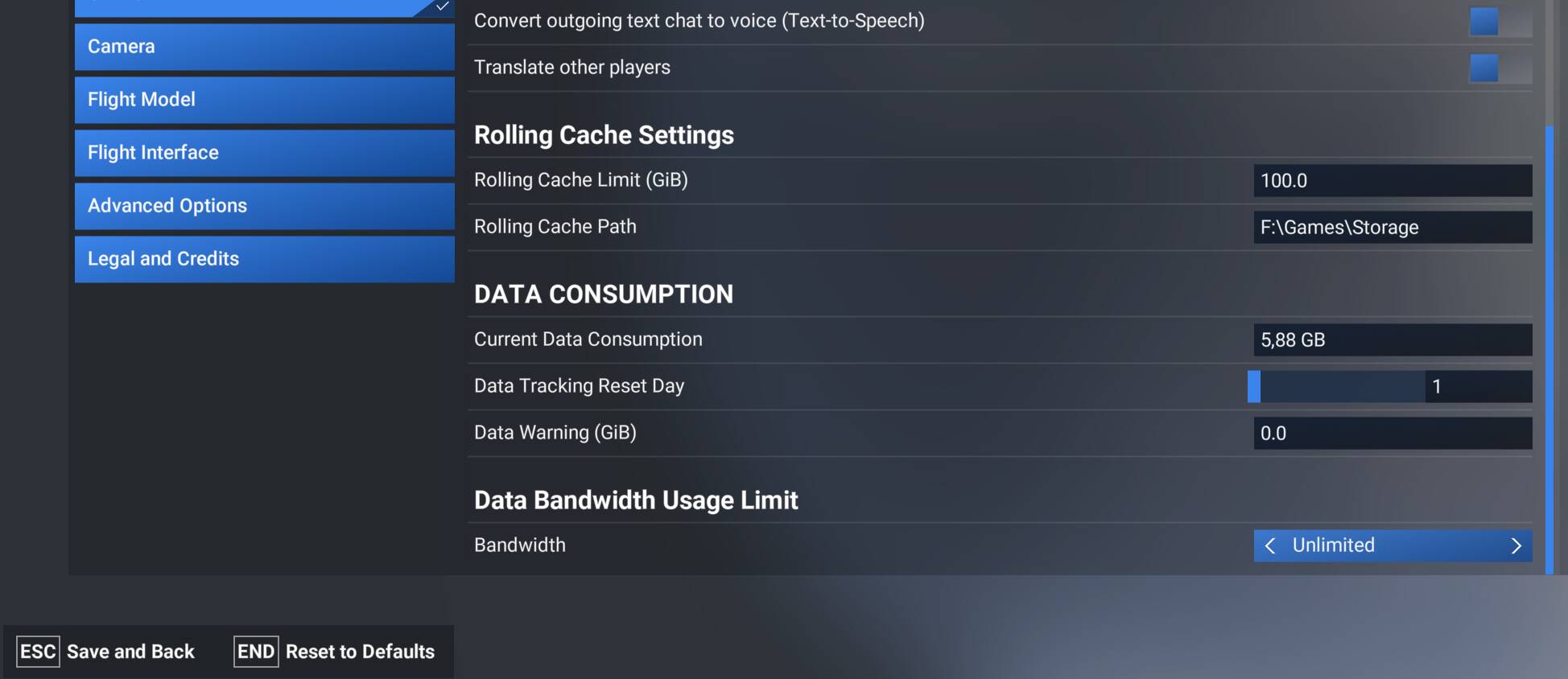Open the Flight Model settings category
Viewport: 1568px width, 679px height.
(264, 100)
